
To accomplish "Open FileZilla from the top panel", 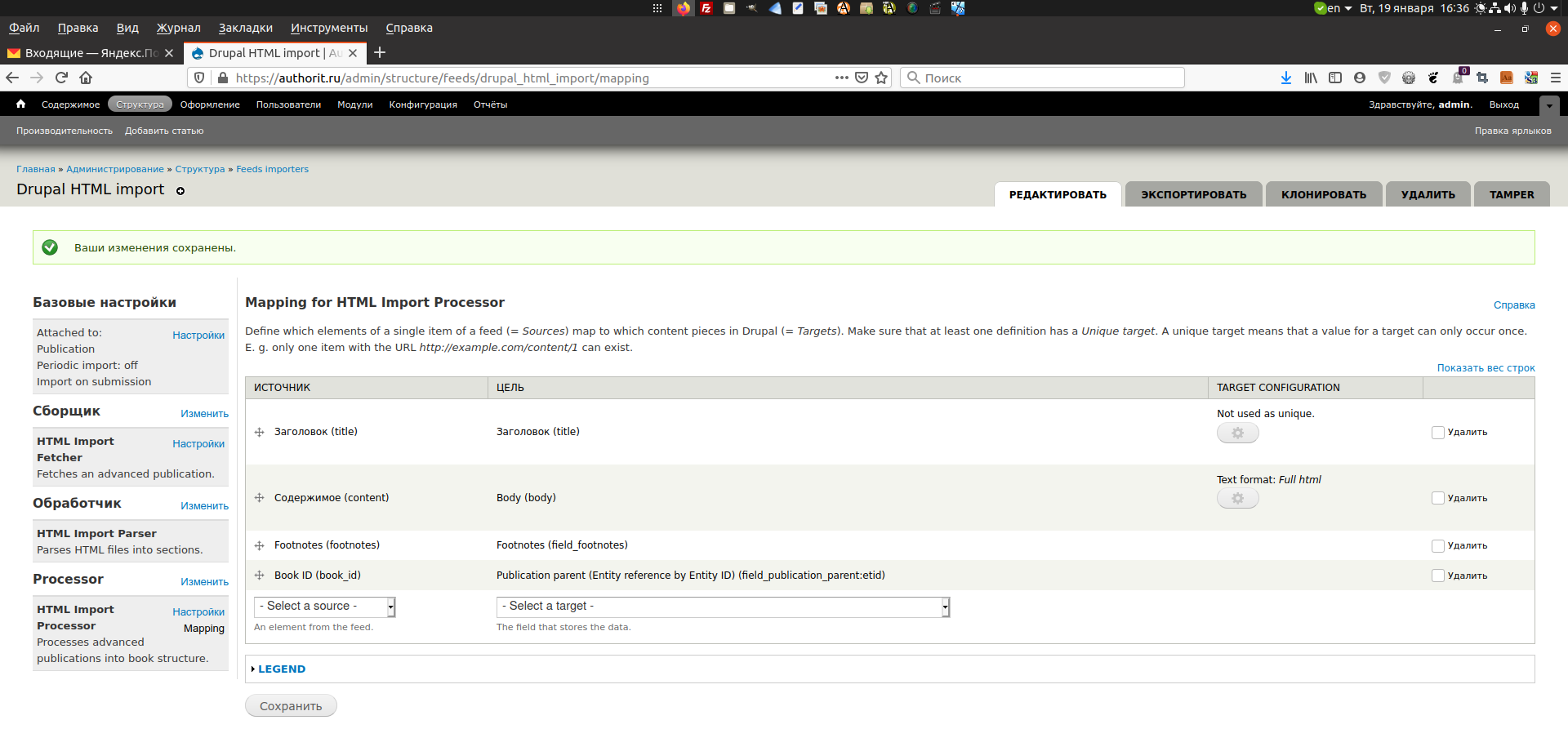I will tap(706, 8).
